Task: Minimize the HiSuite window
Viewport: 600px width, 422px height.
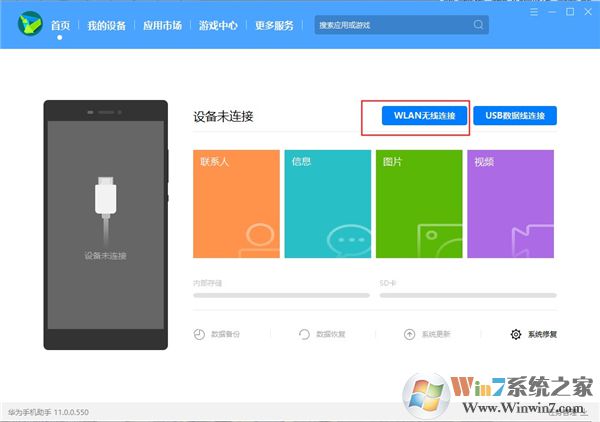Action: pos(552,12)
